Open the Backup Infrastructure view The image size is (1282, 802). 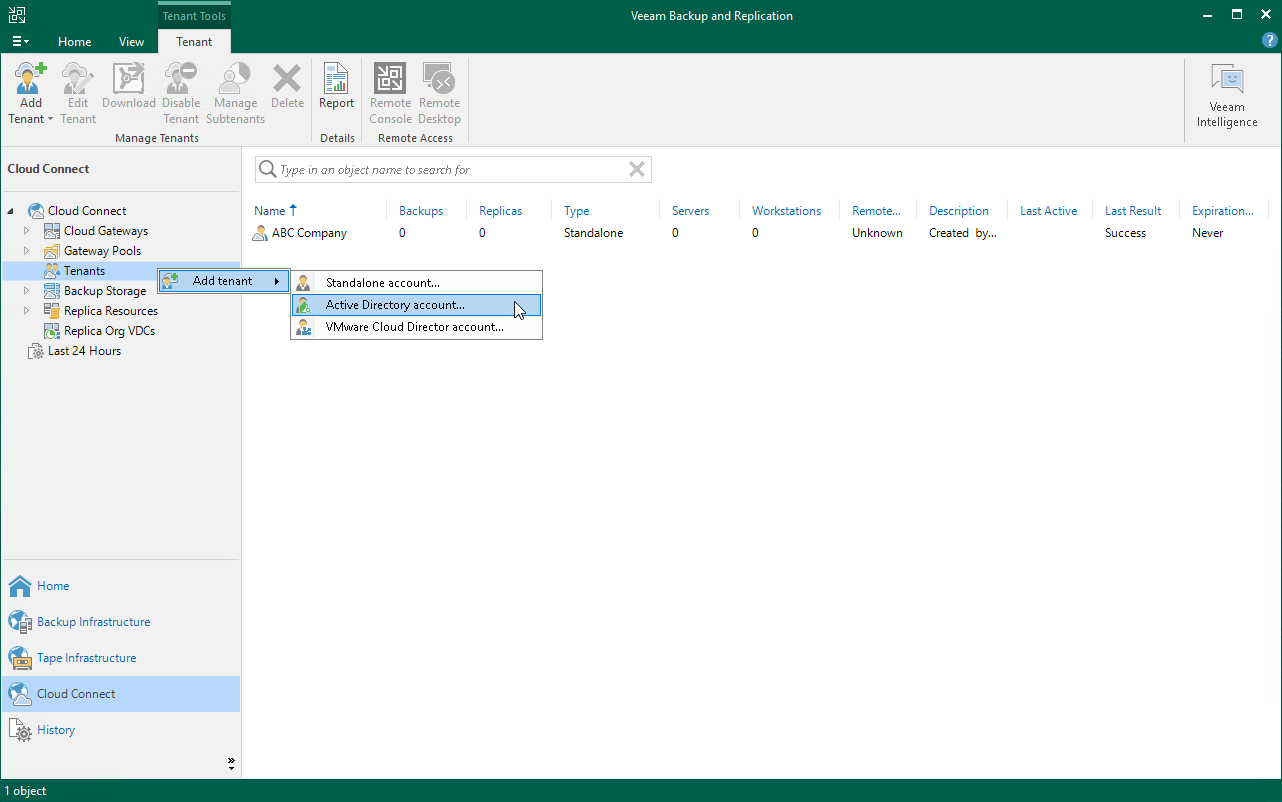pos(121,622)
